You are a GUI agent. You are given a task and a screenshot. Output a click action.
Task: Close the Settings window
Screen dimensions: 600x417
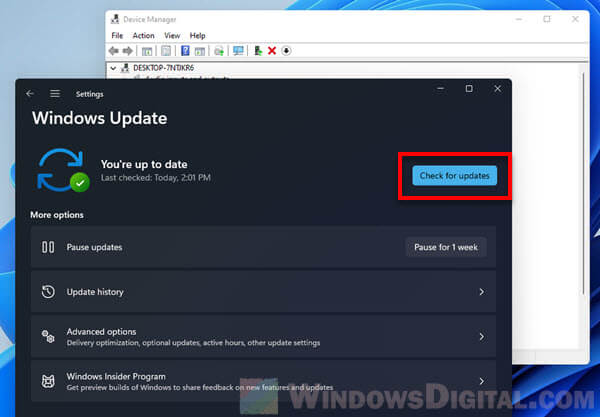click(x=497, y=89)
